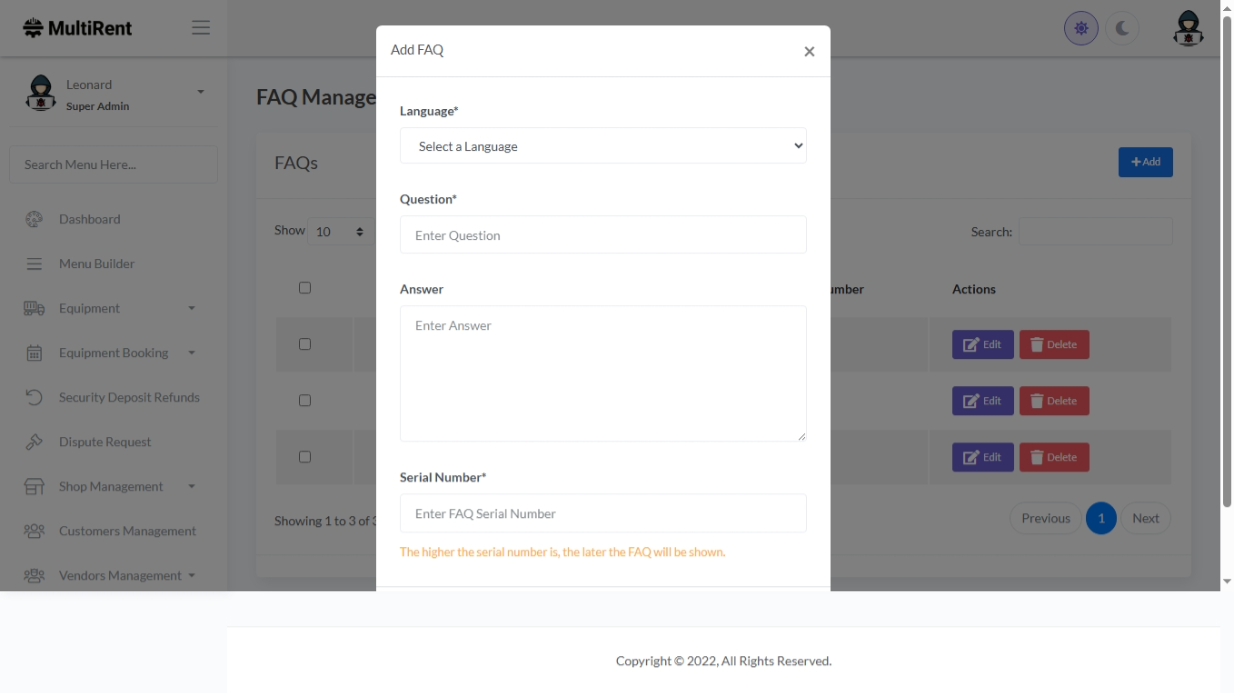Click the Equipment truck icon

34,308
